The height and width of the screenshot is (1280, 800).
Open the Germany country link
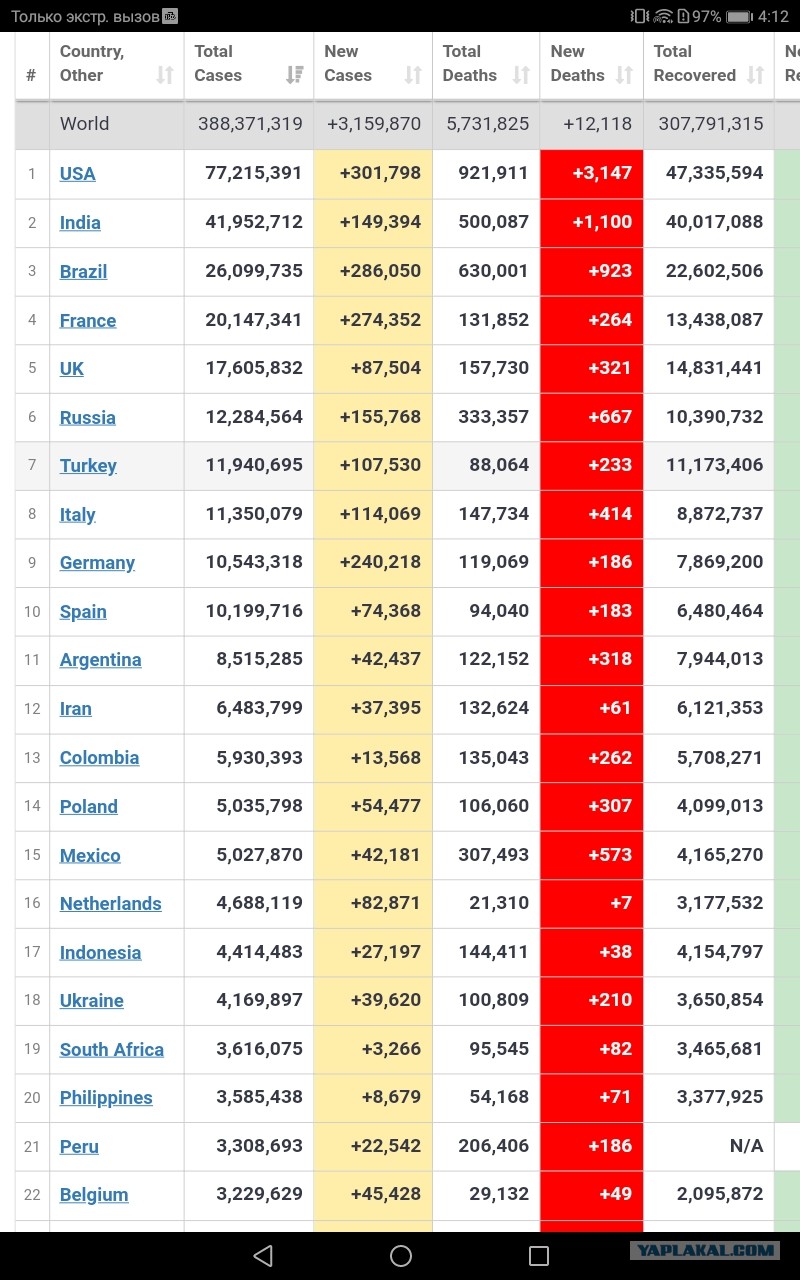97,563
